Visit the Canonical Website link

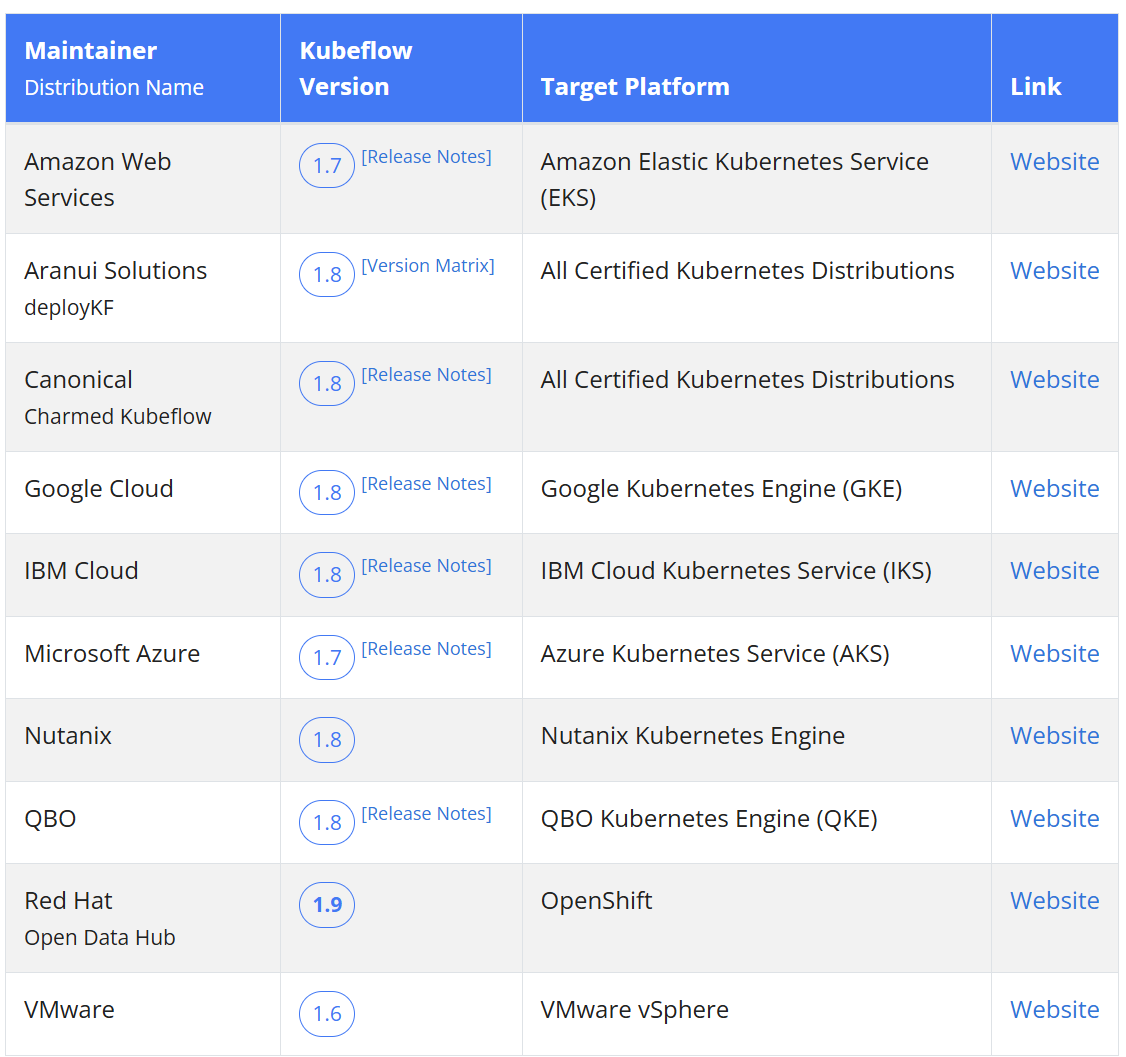(x=1054, y=380)
